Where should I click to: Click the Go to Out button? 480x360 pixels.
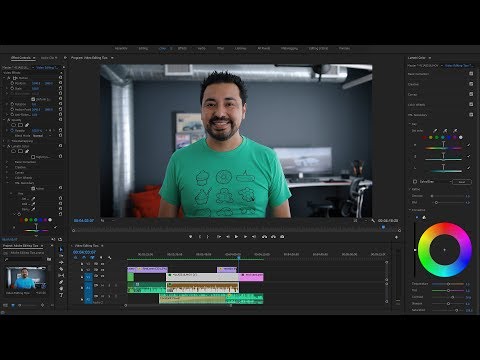(254, 237)
